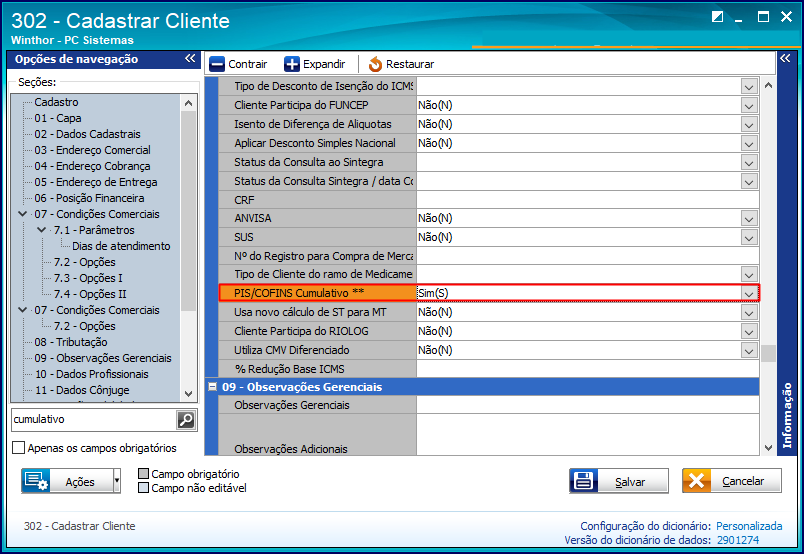Select Cadastro in sections tree

point(56,102)
